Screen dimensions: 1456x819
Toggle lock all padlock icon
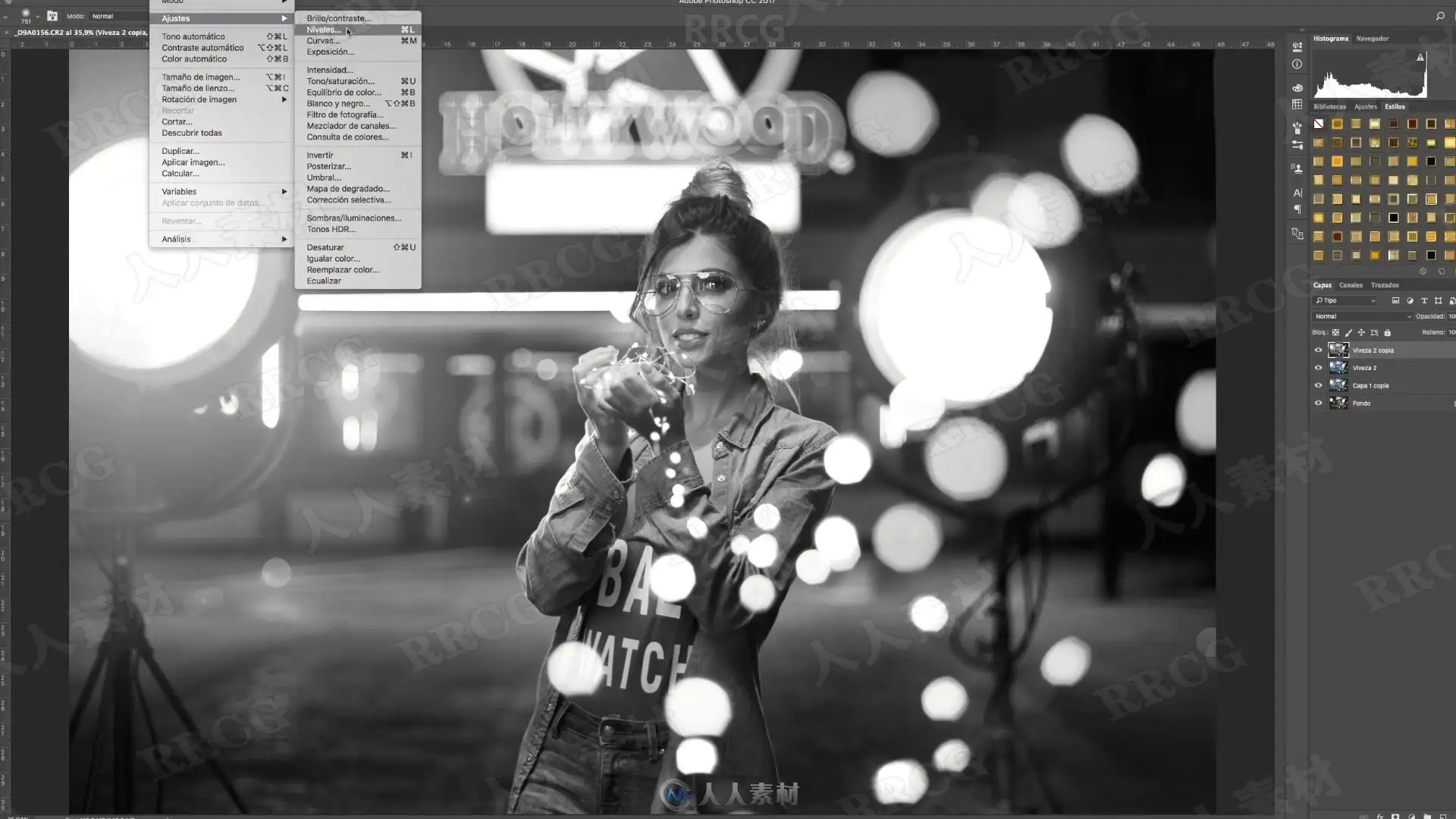click(1387, 332)
